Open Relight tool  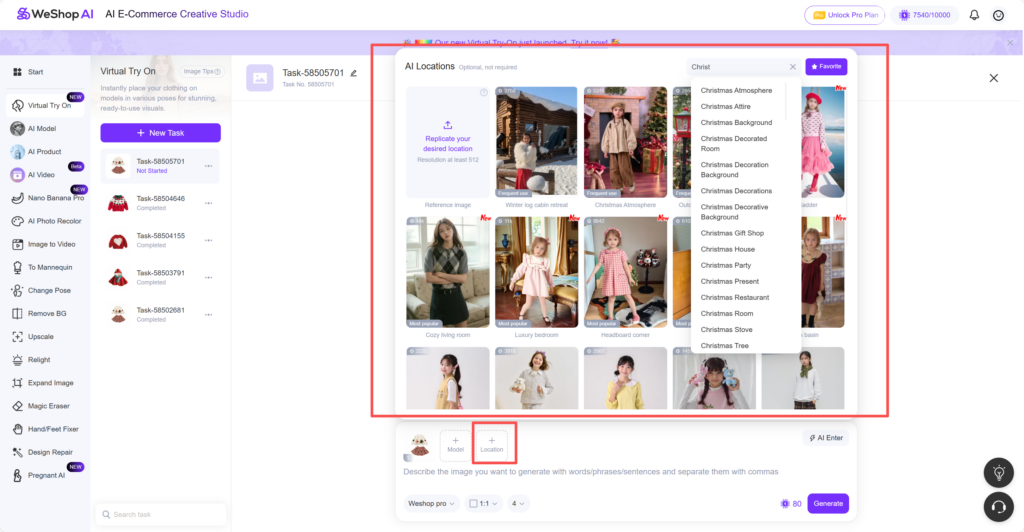pos(33,360)
